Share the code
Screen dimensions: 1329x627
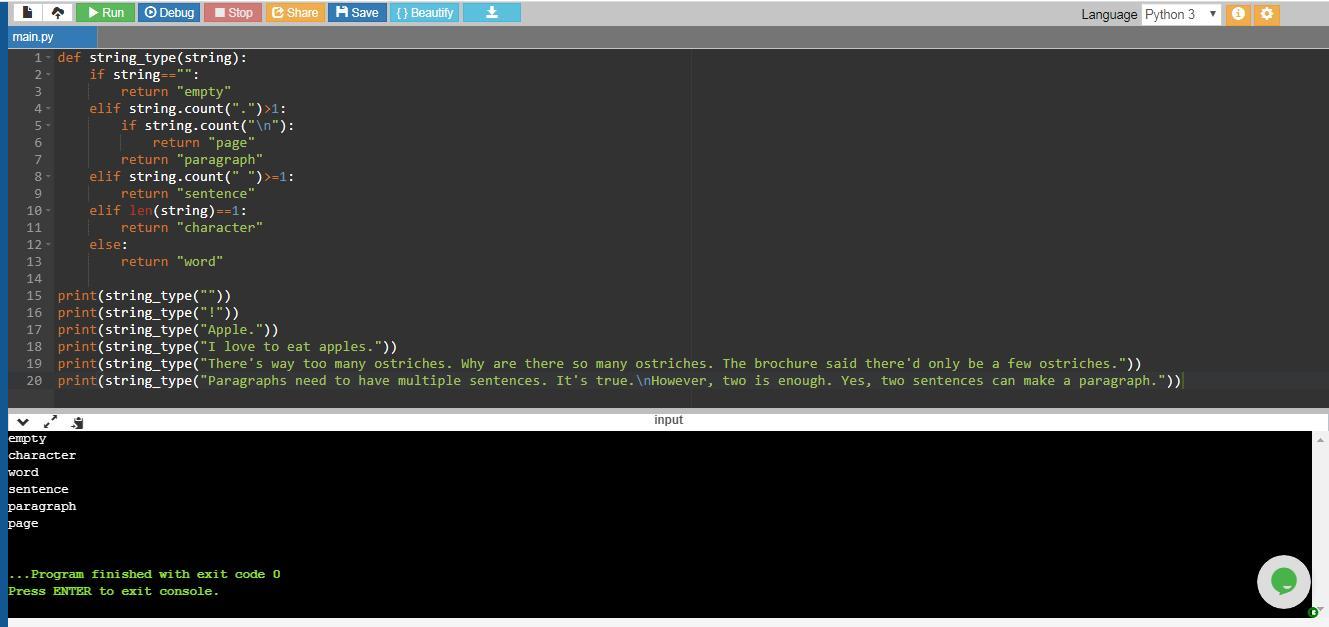pyautogui.click(x=295, y=13)
